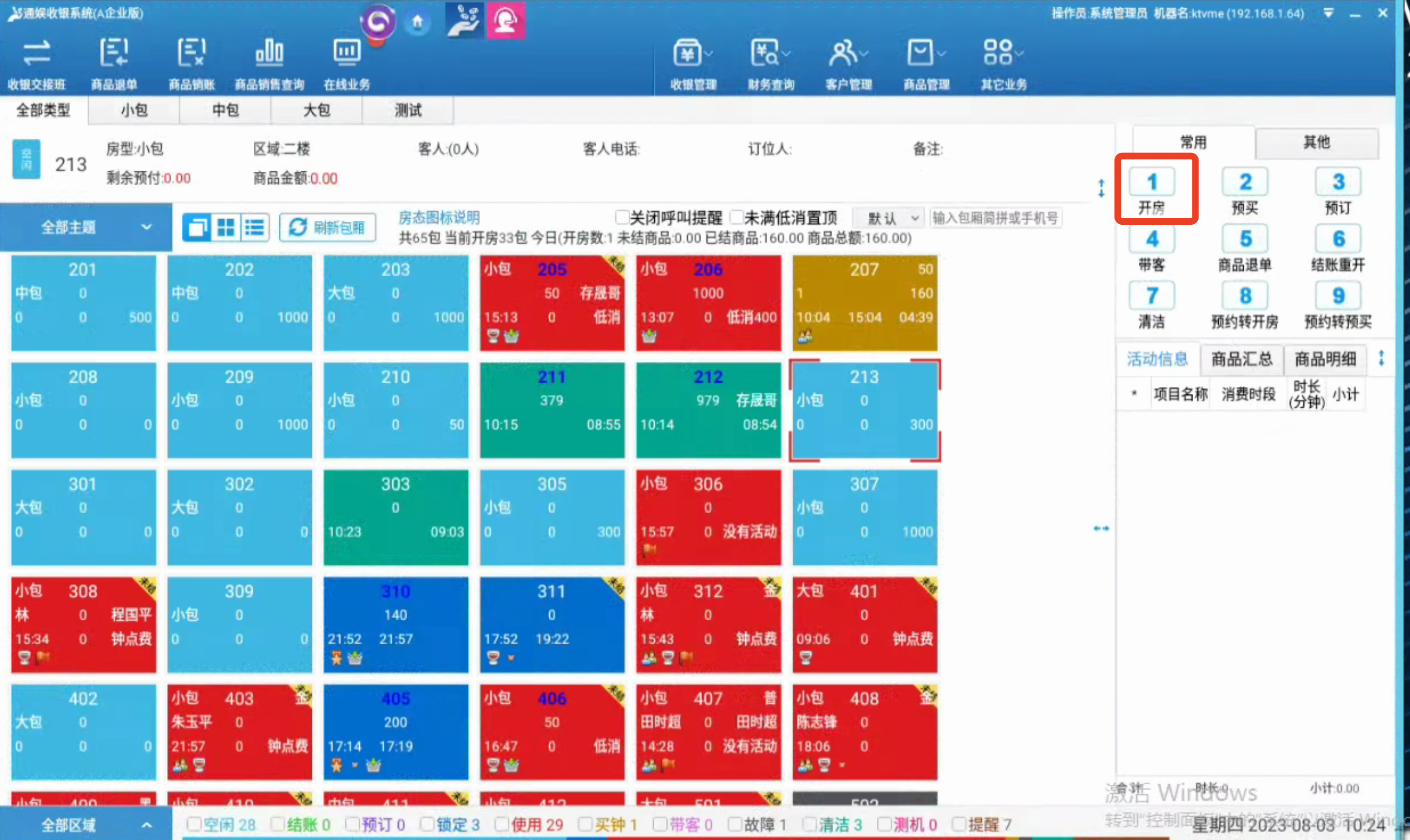Select room 211 card
1410x840 pixels.
click(x=552, y=410)
